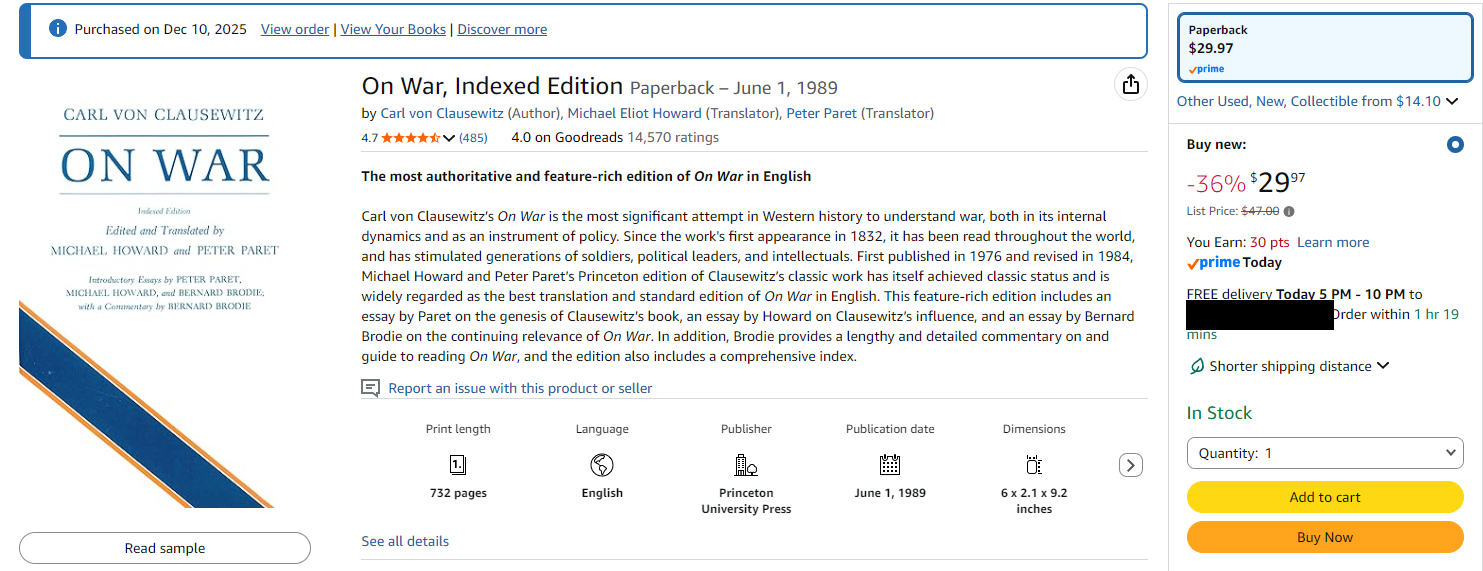Click the shorter shipping distance leaf icon
This screenshot has height=571, width=1483.
tap(1196, 366)
